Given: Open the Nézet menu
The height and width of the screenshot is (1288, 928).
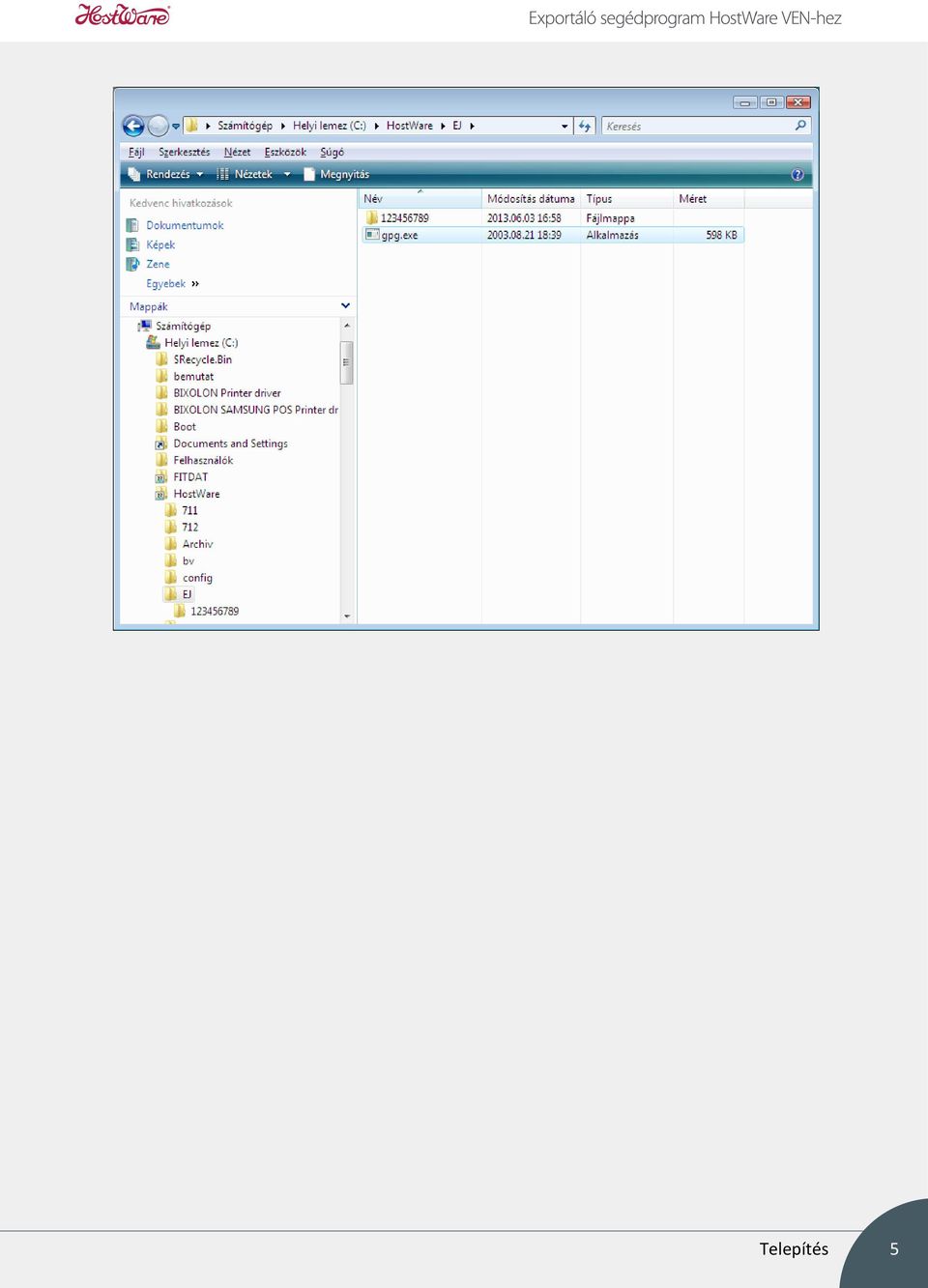Looking at the screenshot, I should [x=237, y=152].
